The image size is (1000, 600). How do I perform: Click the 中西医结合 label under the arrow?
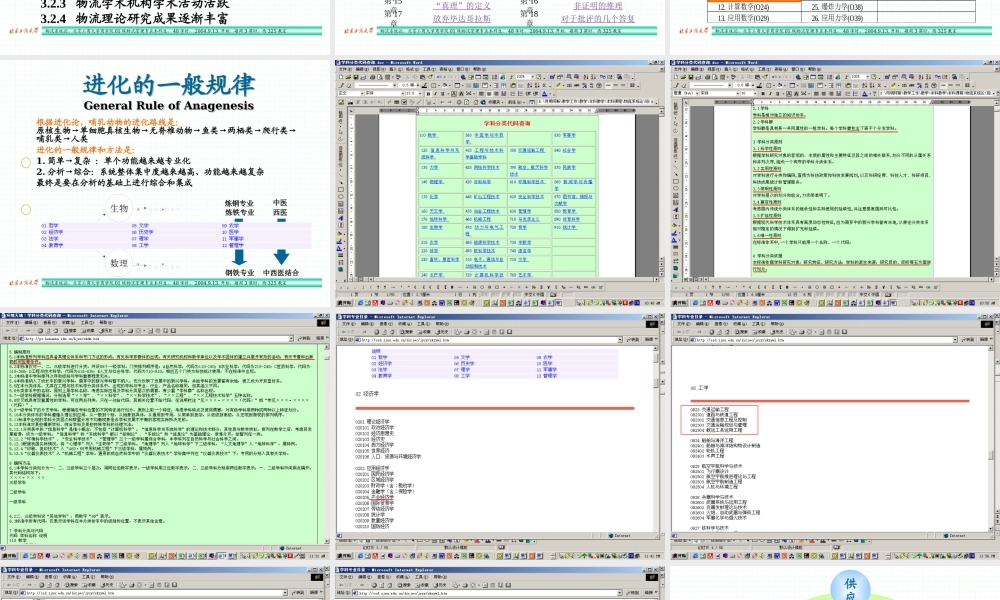tap(281, 272)
